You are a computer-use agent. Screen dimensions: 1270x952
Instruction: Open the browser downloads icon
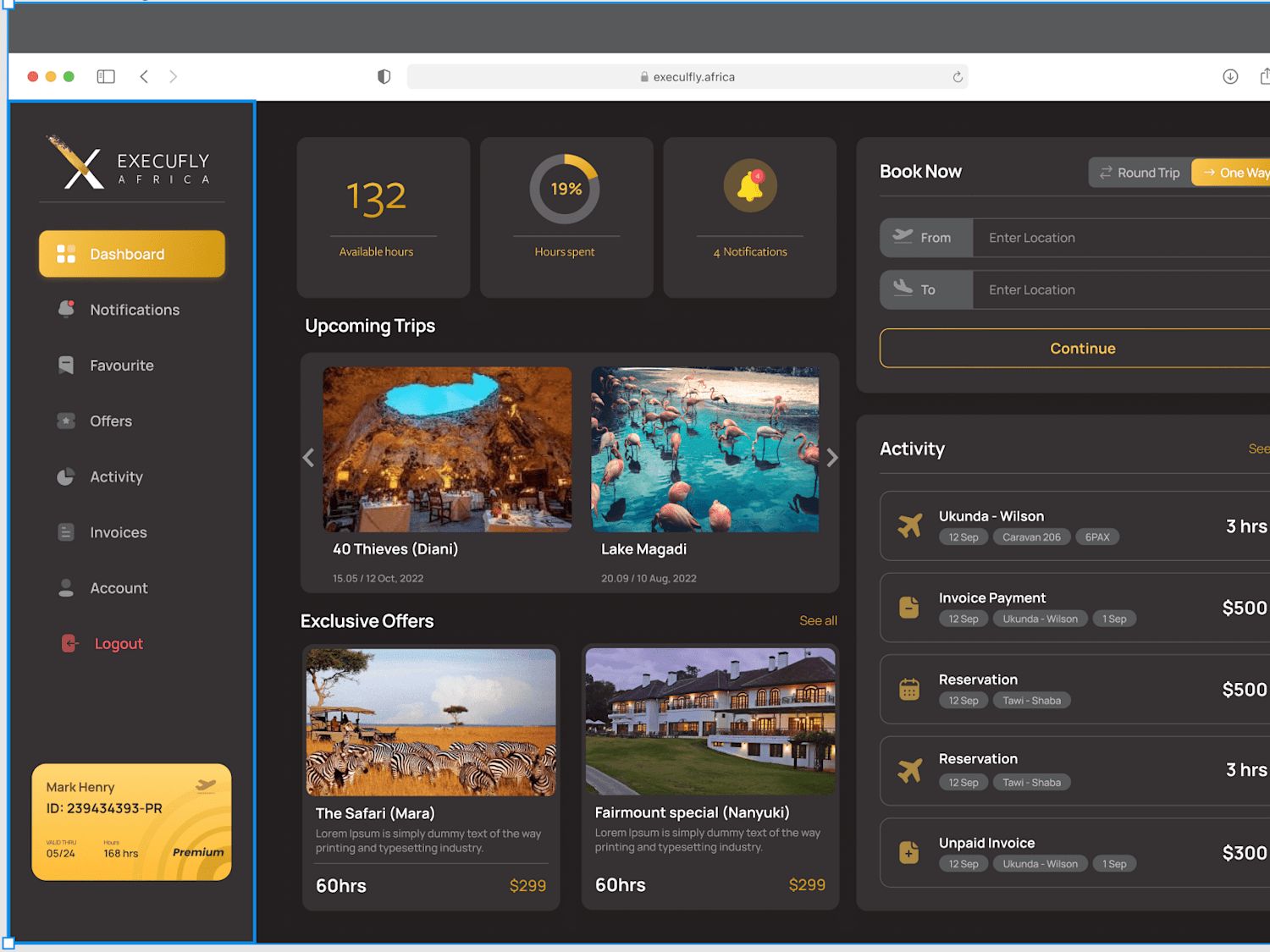click(1231, 77)
